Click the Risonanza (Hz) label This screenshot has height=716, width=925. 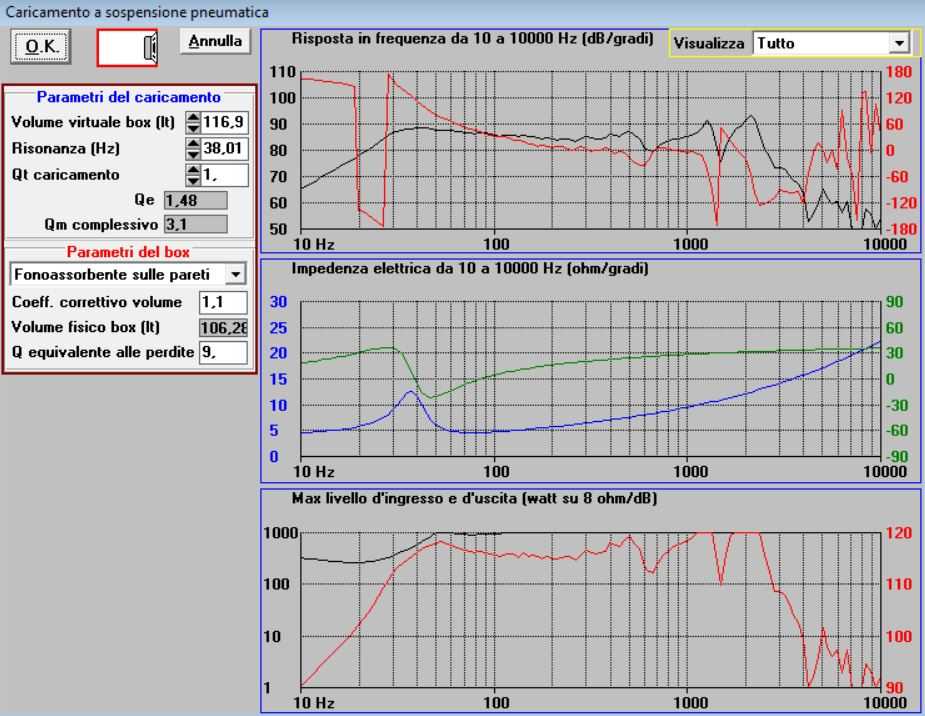point(65,149)
